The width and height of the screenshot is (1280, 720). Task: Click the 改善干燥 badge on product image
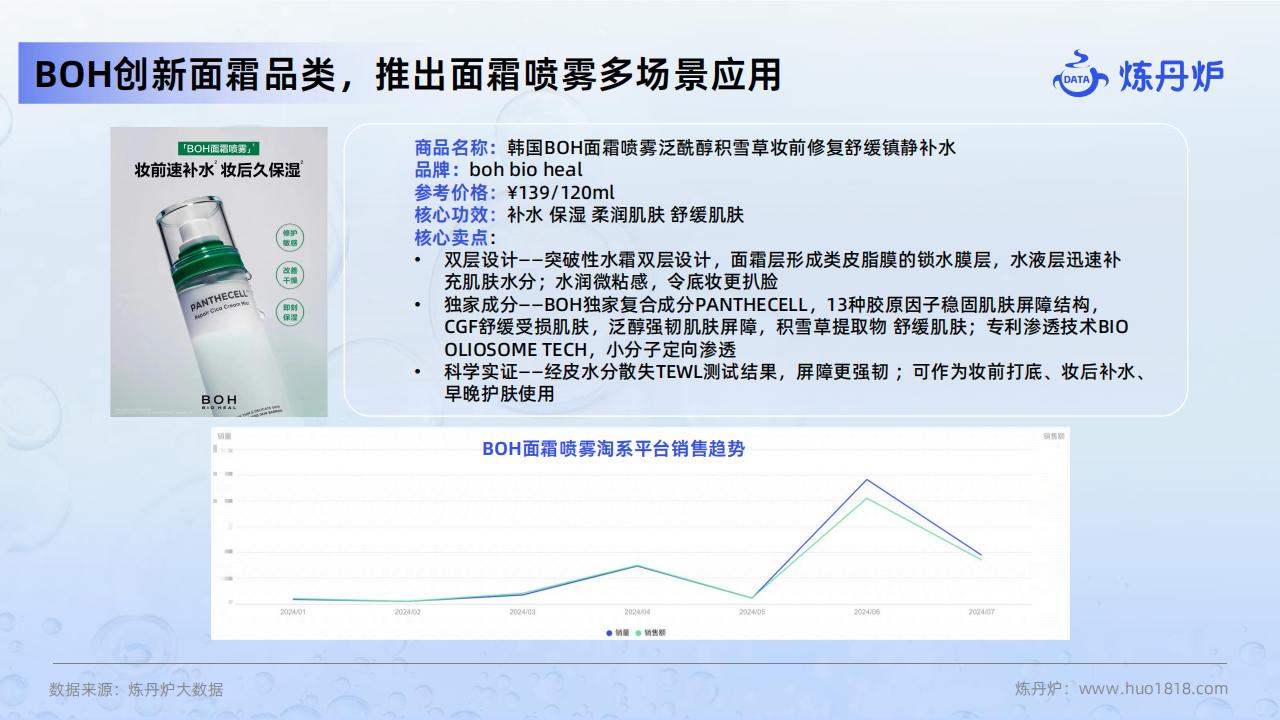click(291, 274)
